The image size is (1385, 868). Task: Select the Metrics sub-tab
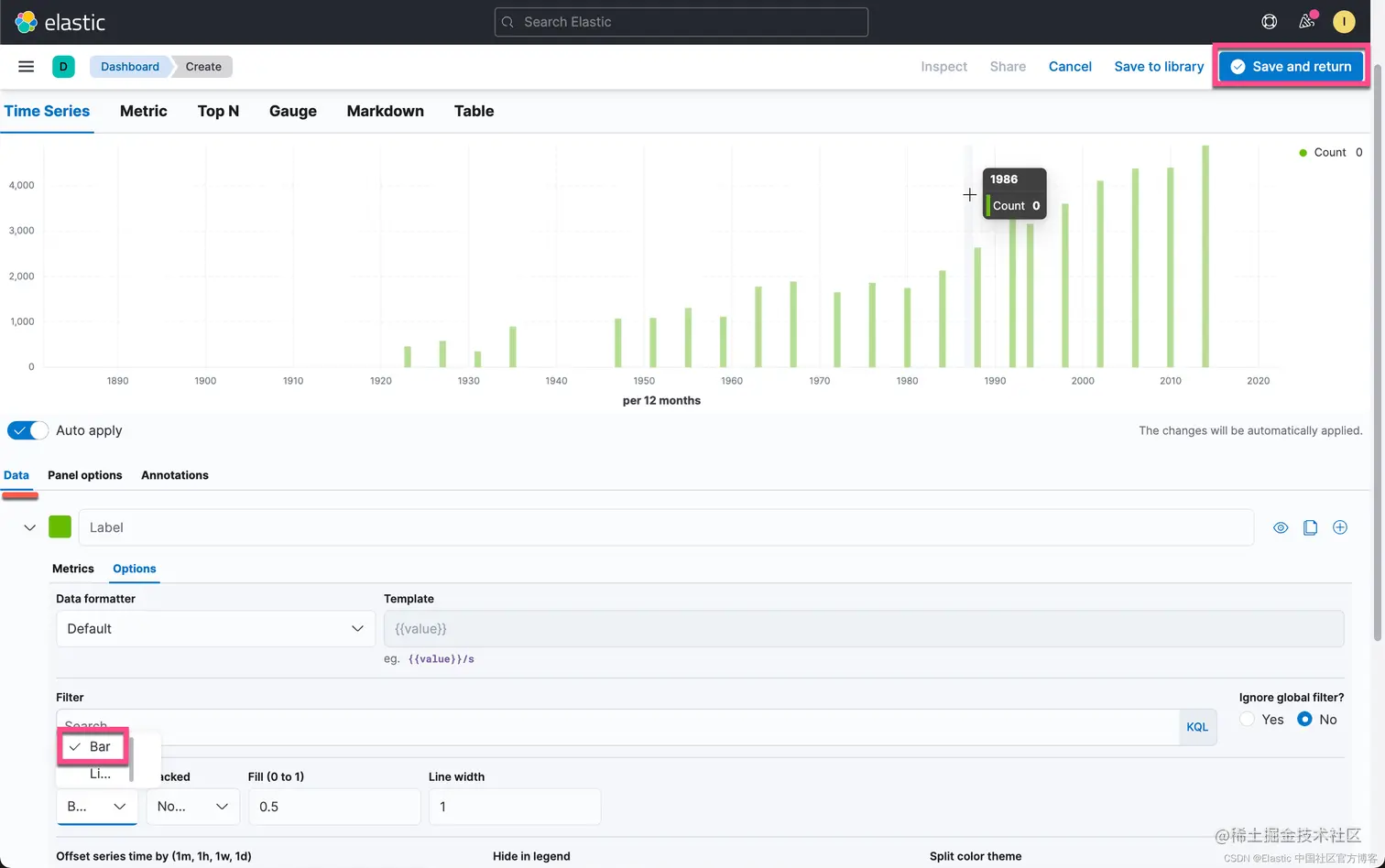(73, 569)
